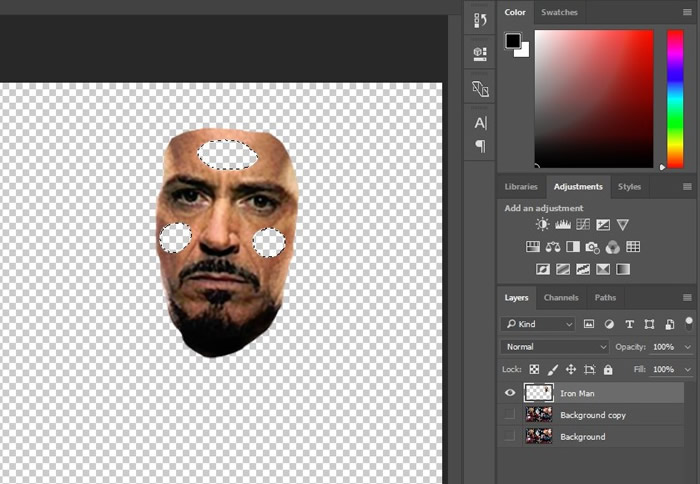Select the Background copy layer thumbnail
This screenshot has height=484, width=700.
(x=539, y=415)
